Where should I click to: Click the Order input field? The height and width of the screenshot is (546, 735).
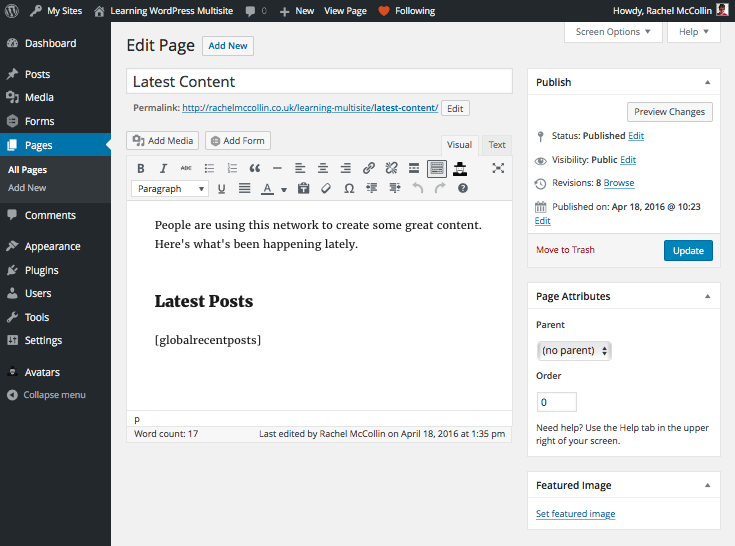[x=556, y=402]
